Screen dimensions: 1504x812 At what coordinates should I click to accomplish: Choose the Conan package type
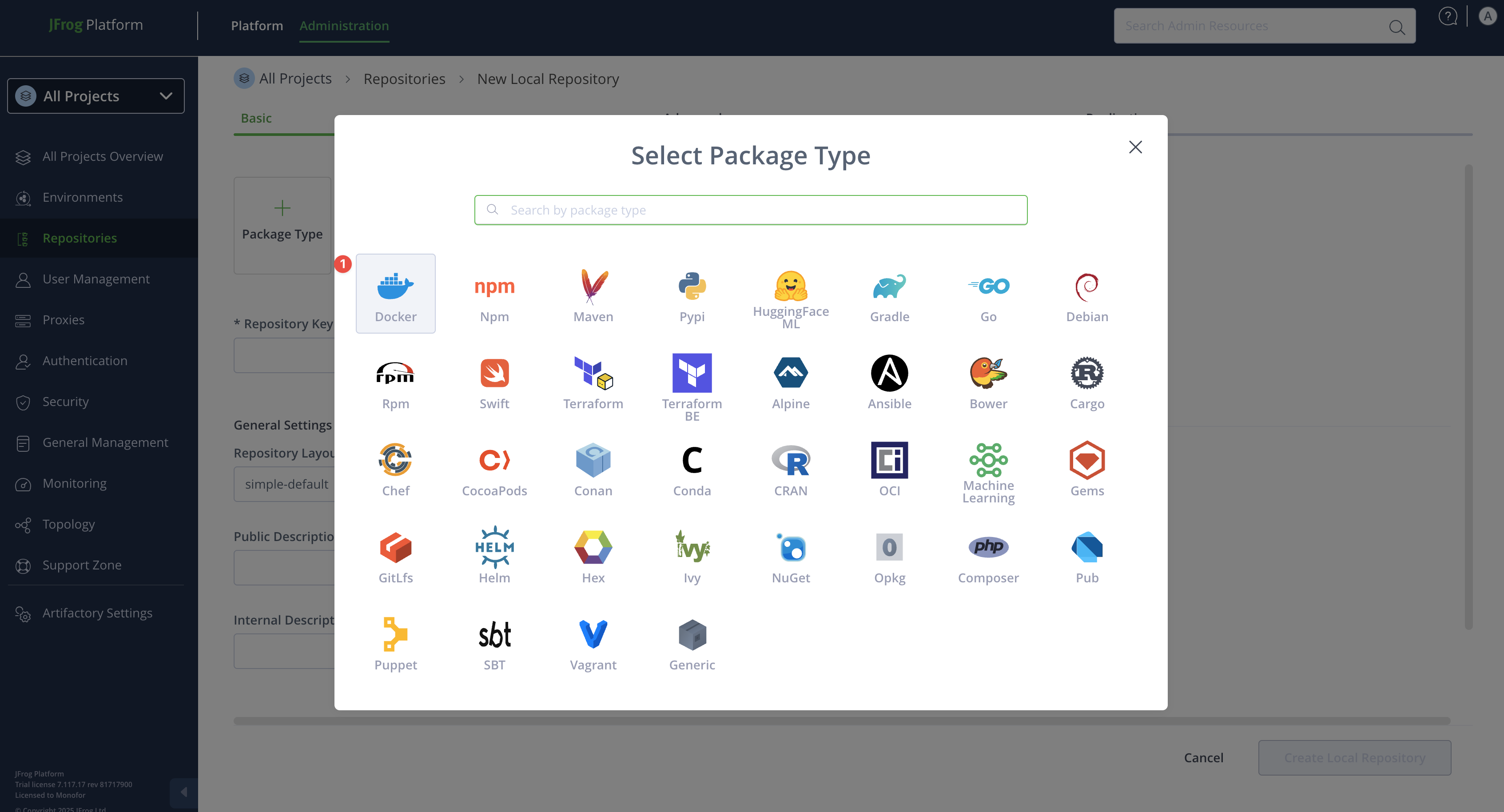point(593,468)
